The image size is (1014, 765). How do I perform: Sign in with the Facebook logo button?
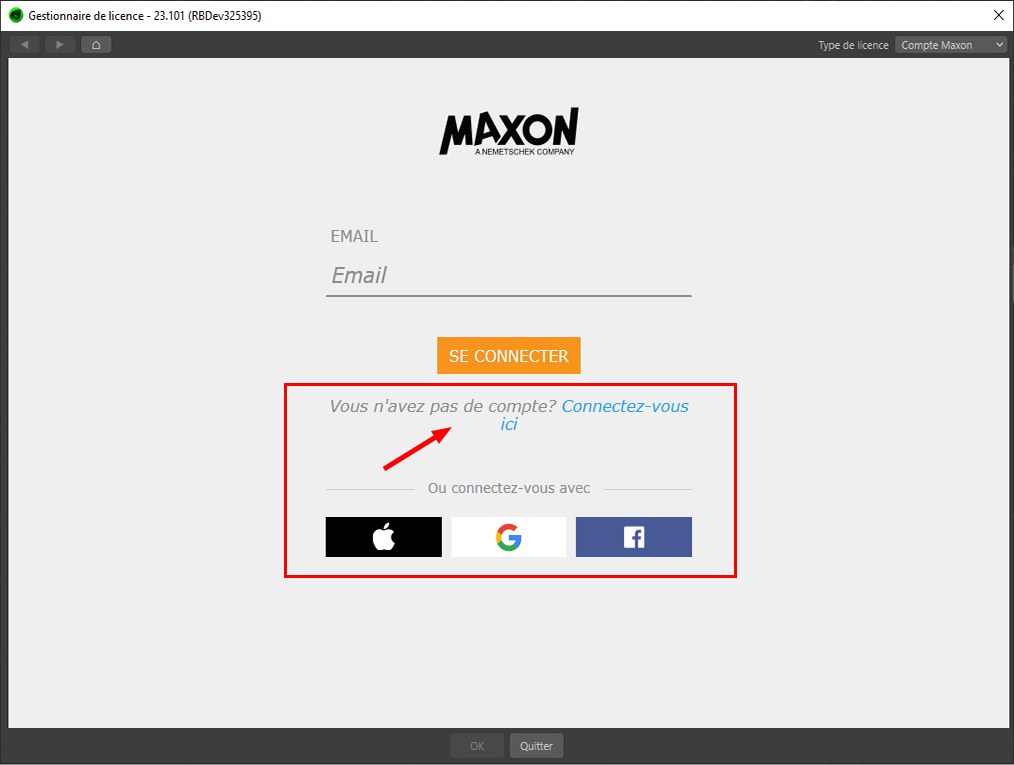(x=634, y=537)
